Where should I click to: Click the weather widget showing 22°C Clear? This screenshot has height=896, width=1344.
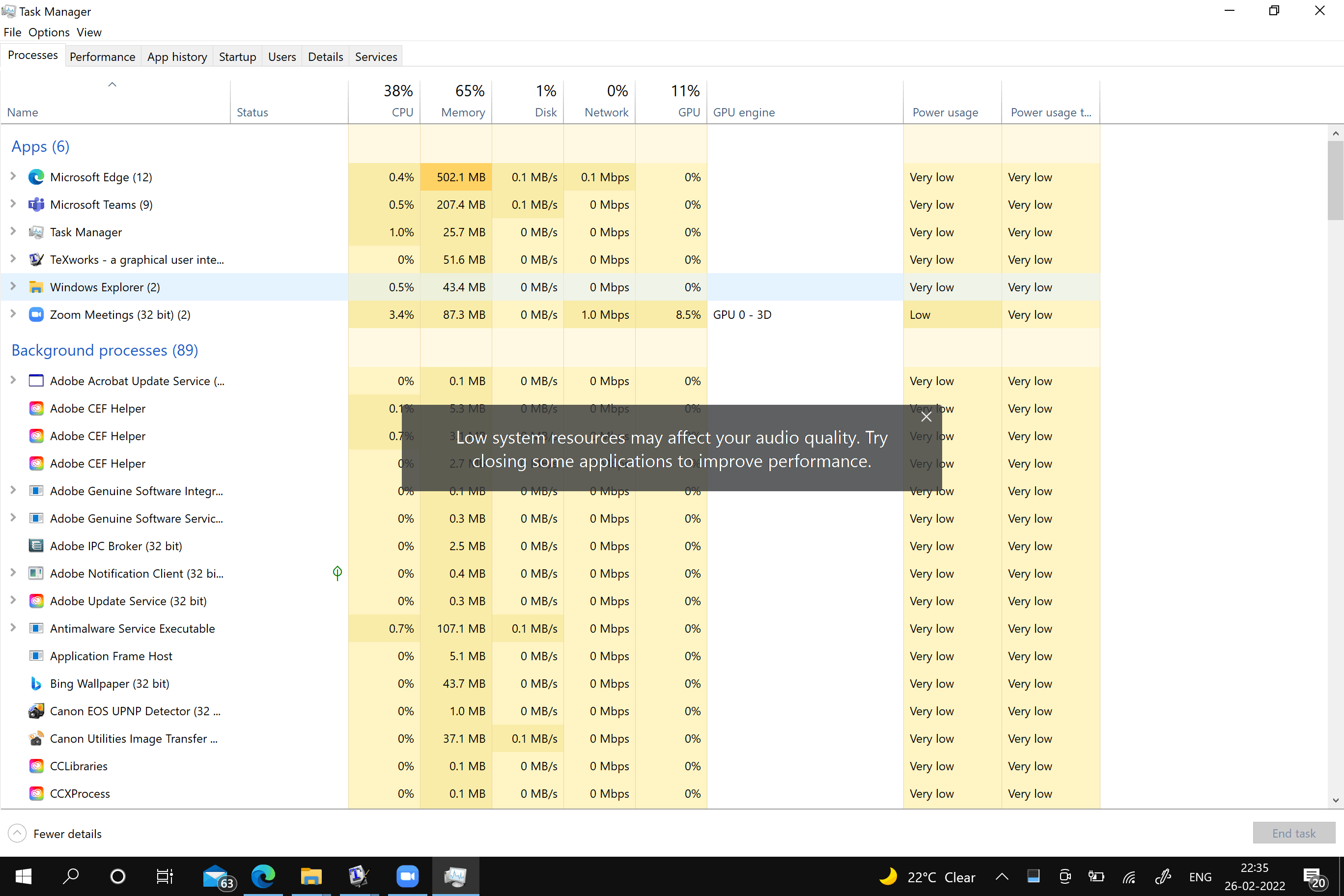point(927,876)
